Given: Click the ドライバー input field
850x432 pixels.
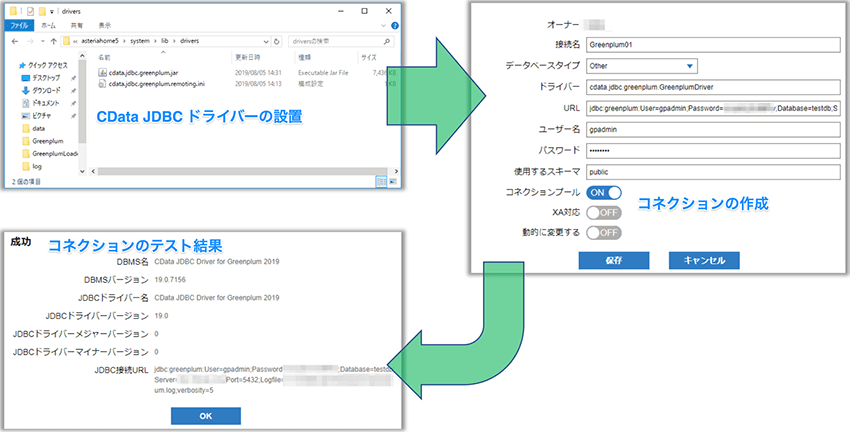Looking at the screenshot, I should 713,87.
